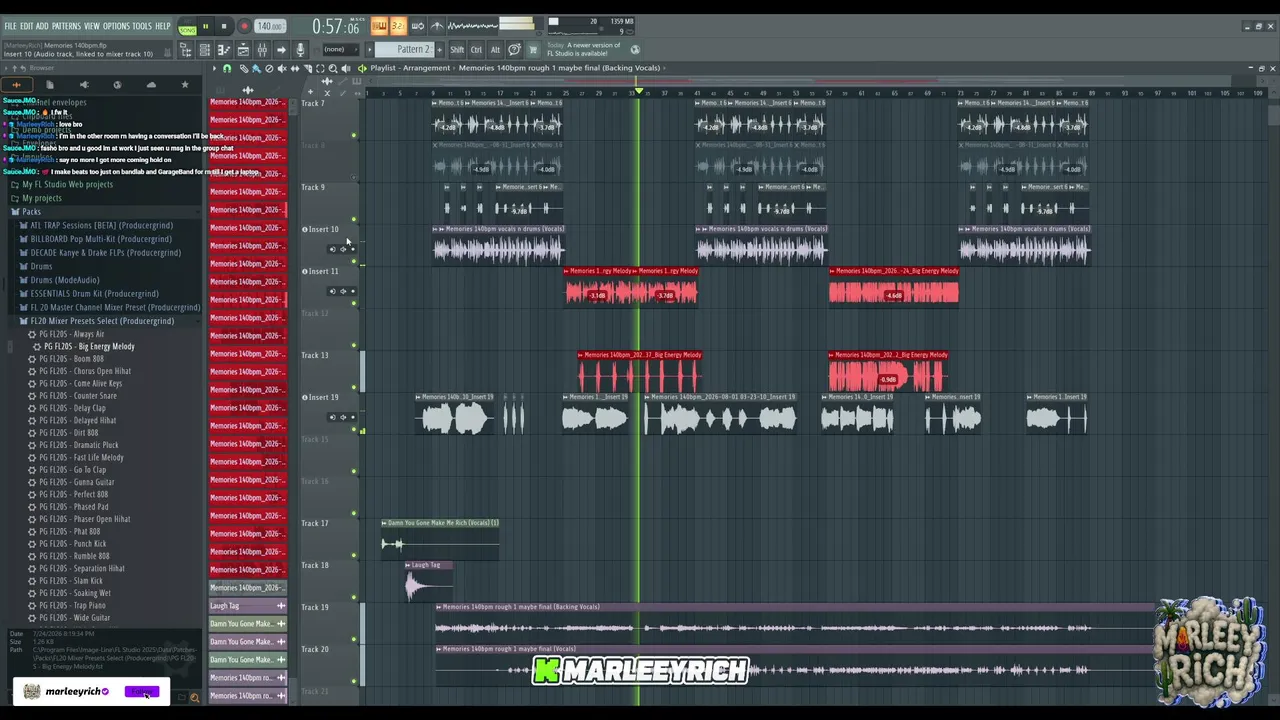This screenshot has height=720, width=1280.
Task: Toggle Song/Pattern mode switch
Action: [187, 27]
